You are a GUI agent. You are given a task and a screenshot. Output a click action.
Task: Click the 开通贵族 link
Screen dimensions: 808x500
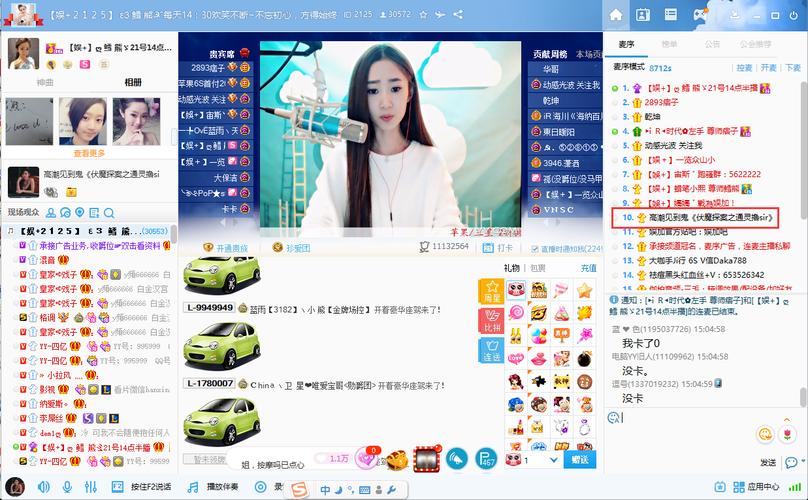coord(226,248)
